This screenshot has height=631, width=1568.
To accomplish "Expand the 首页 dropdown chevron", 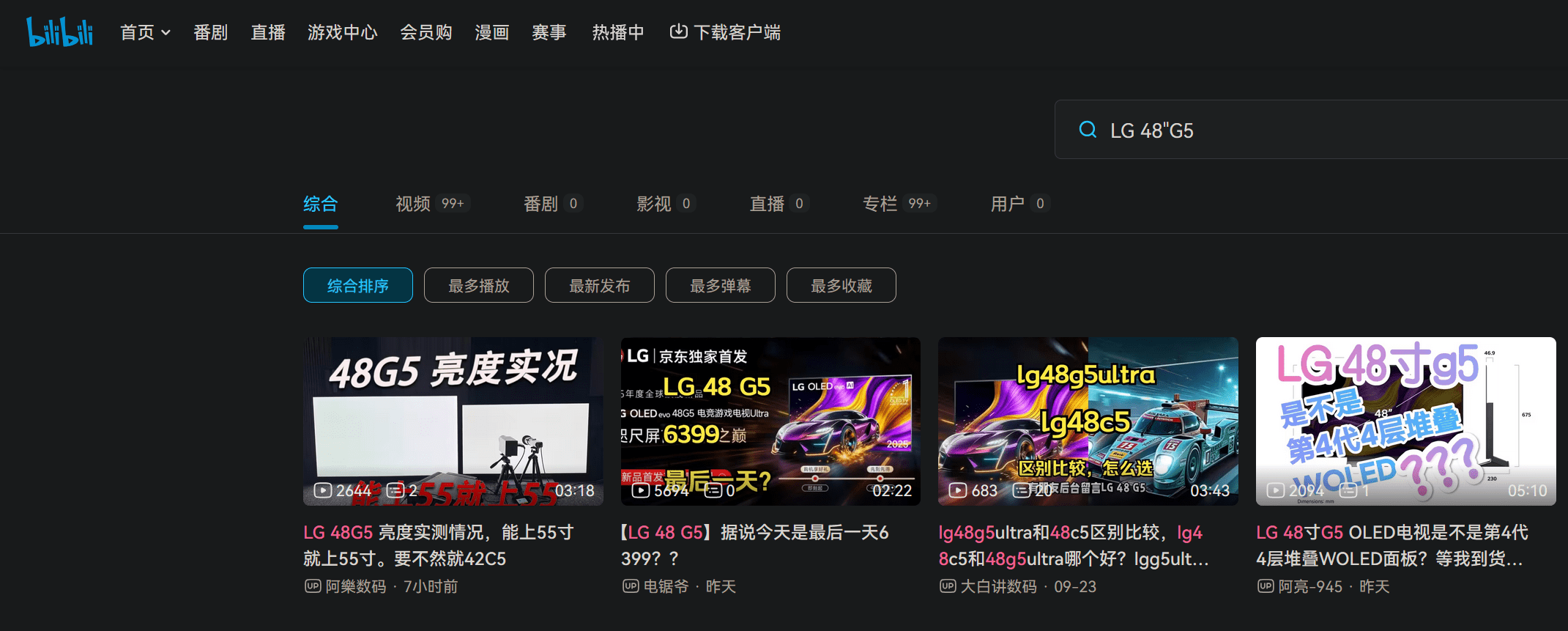I will pos(166,32).
